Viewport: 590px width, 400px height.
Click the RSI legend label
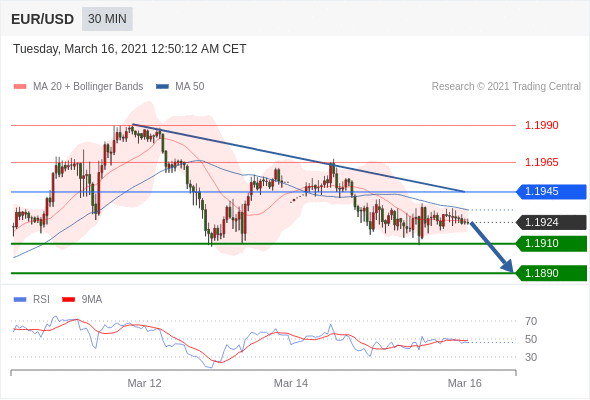click(41, 300)
